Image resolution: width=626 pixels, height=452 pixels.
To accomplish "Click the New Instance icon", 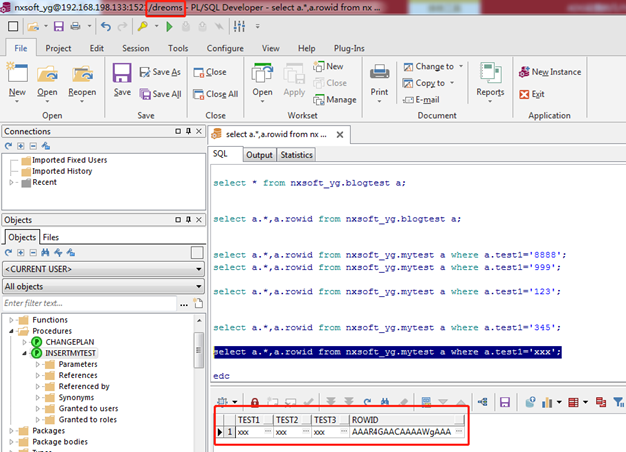I will (549, 72).
